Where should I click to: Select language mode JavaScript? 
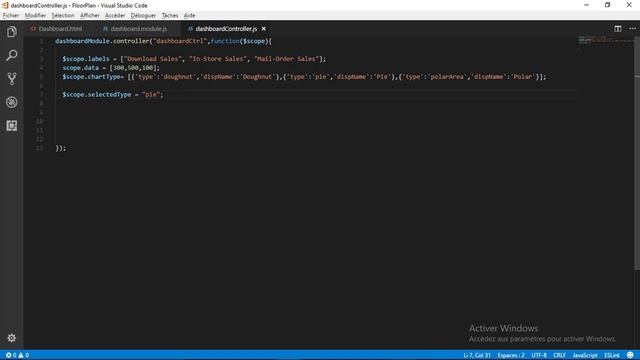585,355
